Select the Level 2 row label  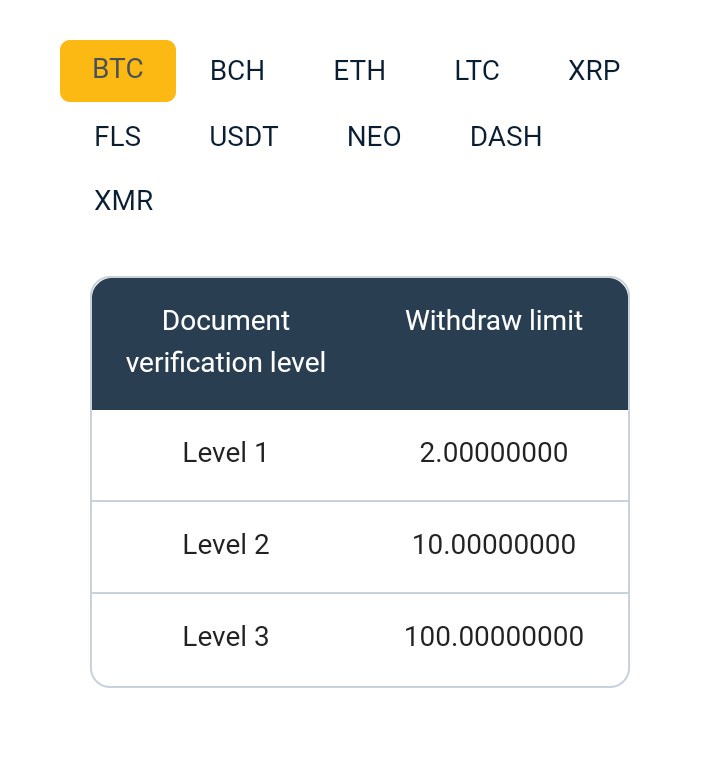[x=226, y=544]
